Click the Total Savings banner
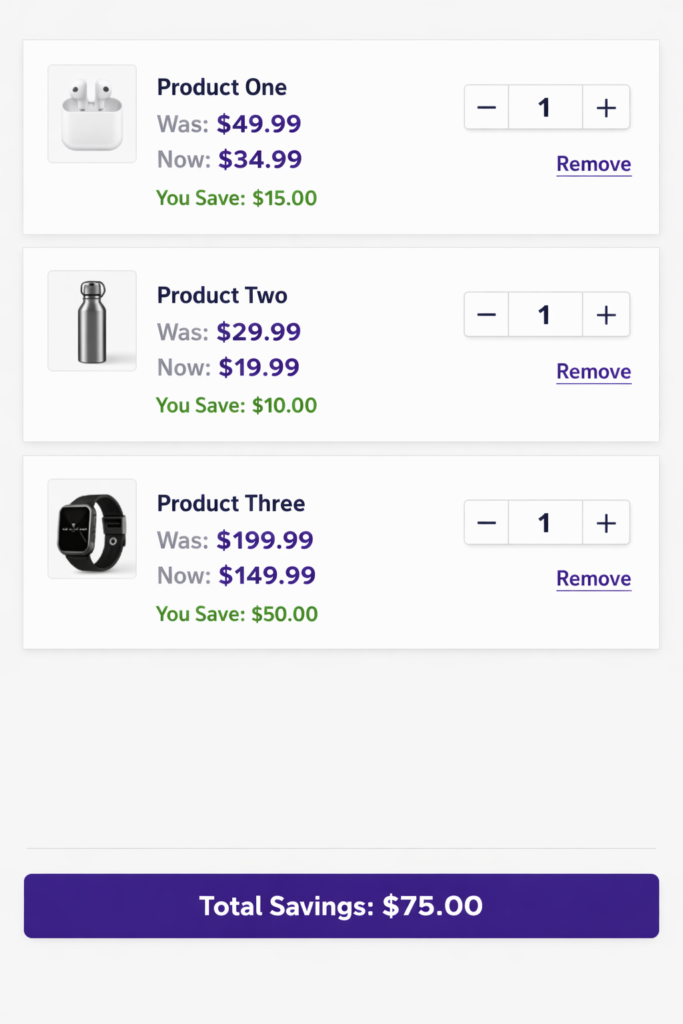683x1024 pixels. click(341, 906)
